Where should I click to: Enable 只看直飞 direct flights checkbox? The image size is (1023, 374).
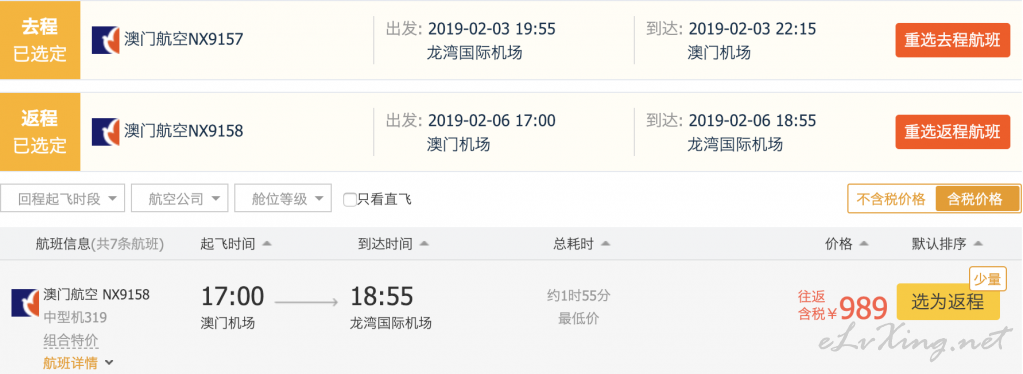pyautogui.click(x=350, y=200)
